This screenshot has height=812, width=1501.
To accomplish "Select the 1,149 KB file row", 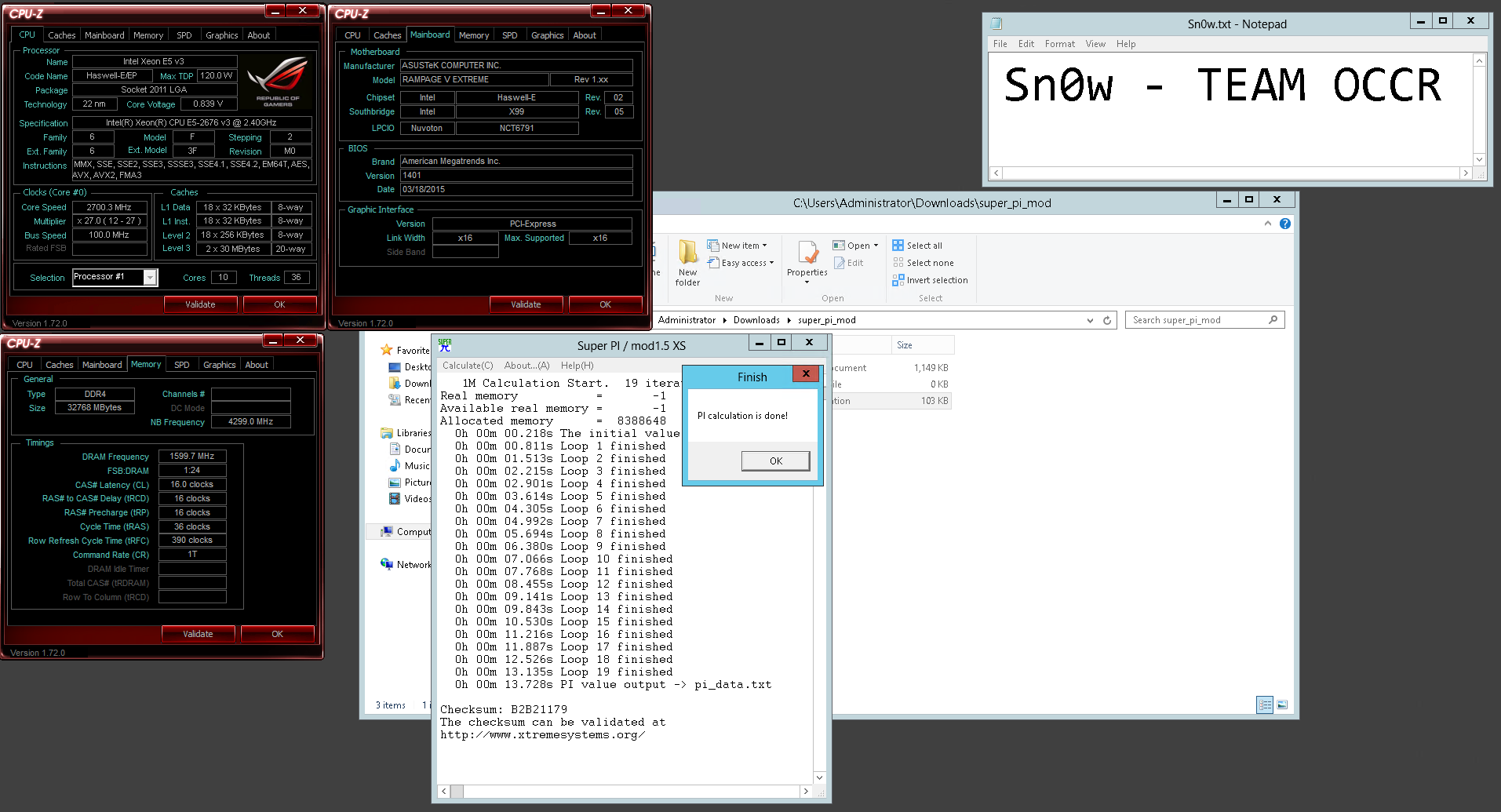I will (891, 367).
